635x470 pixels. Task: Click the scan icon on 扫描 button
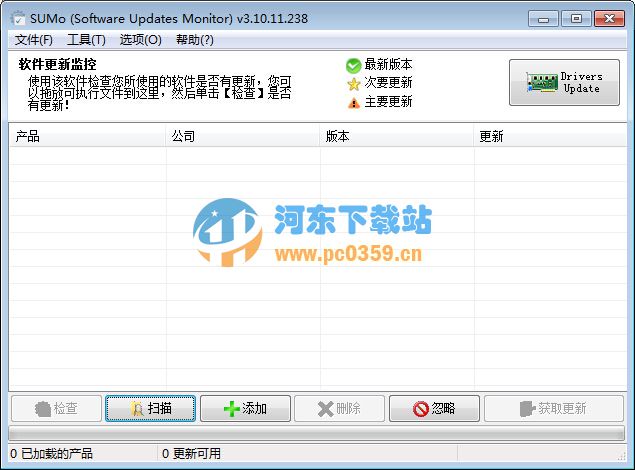tap(138, 408)
